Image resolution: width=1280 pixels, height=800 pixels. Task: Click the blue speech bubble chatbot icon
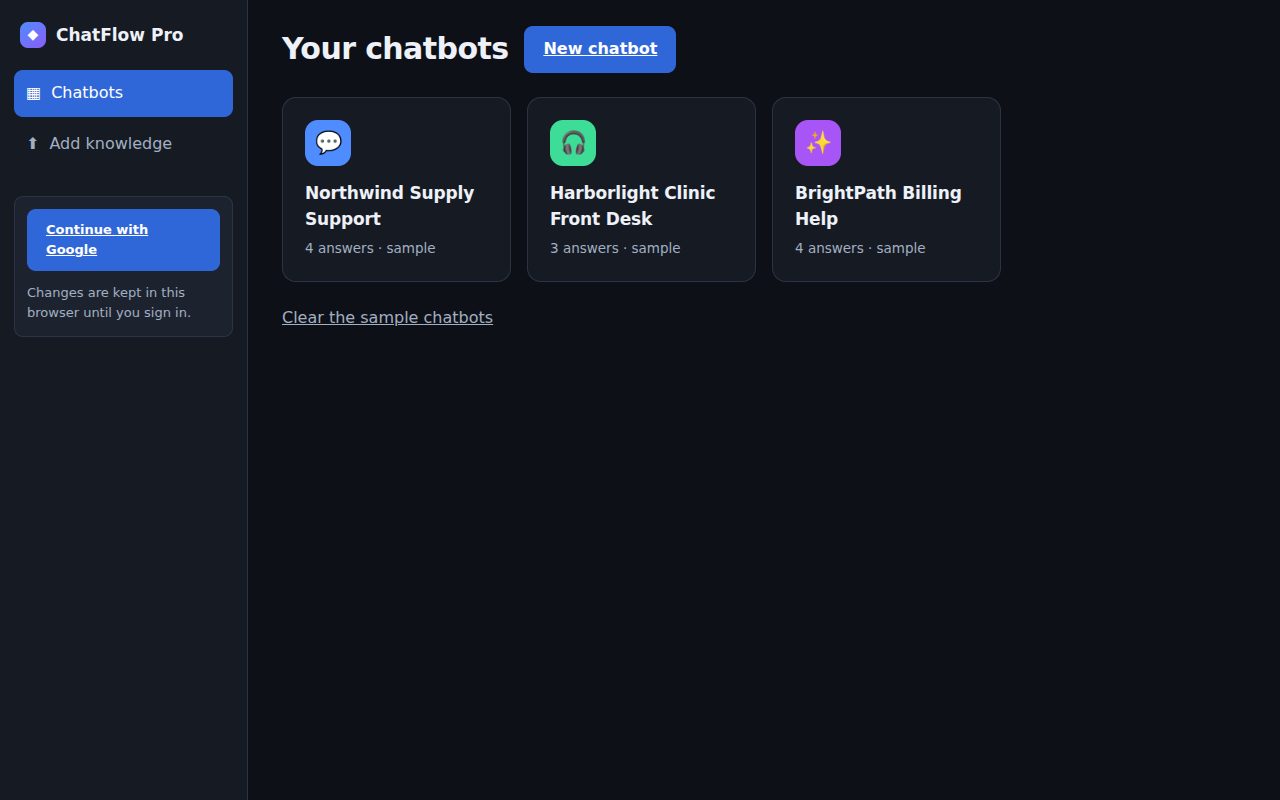pos(328,143)
